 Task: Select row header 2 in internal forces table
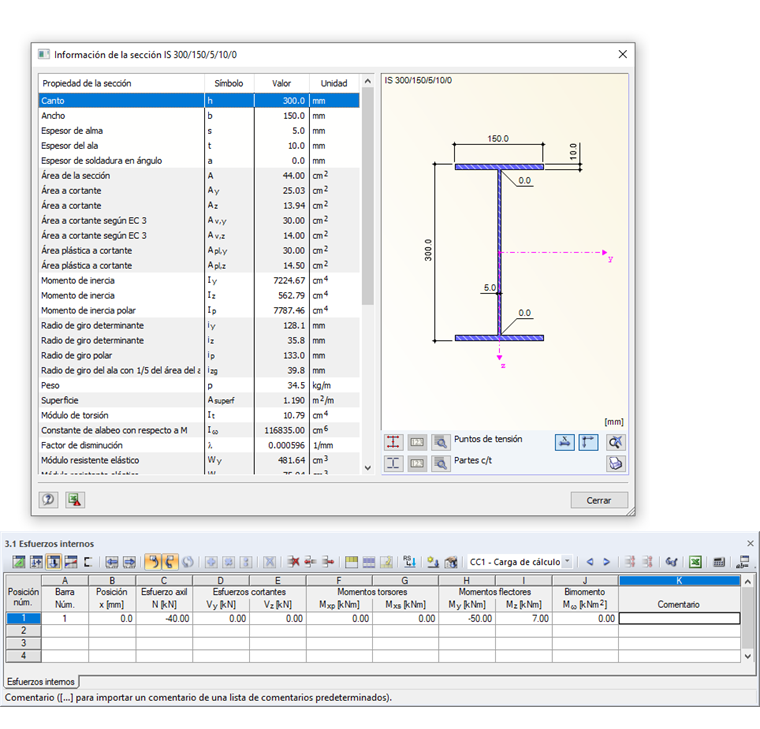pyautogui.click(x=23, y=631)
